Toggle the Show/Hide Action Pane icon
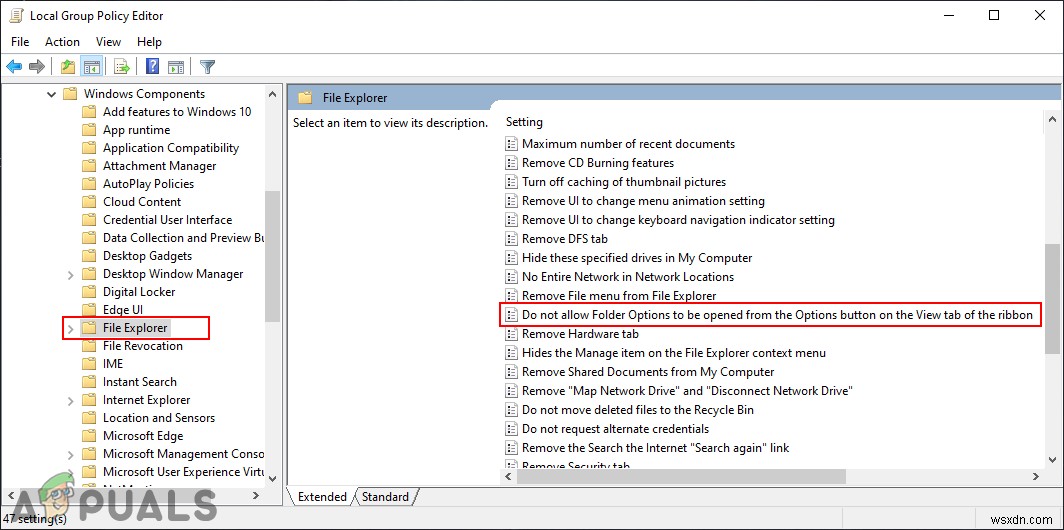 click(x=176, y=67)
